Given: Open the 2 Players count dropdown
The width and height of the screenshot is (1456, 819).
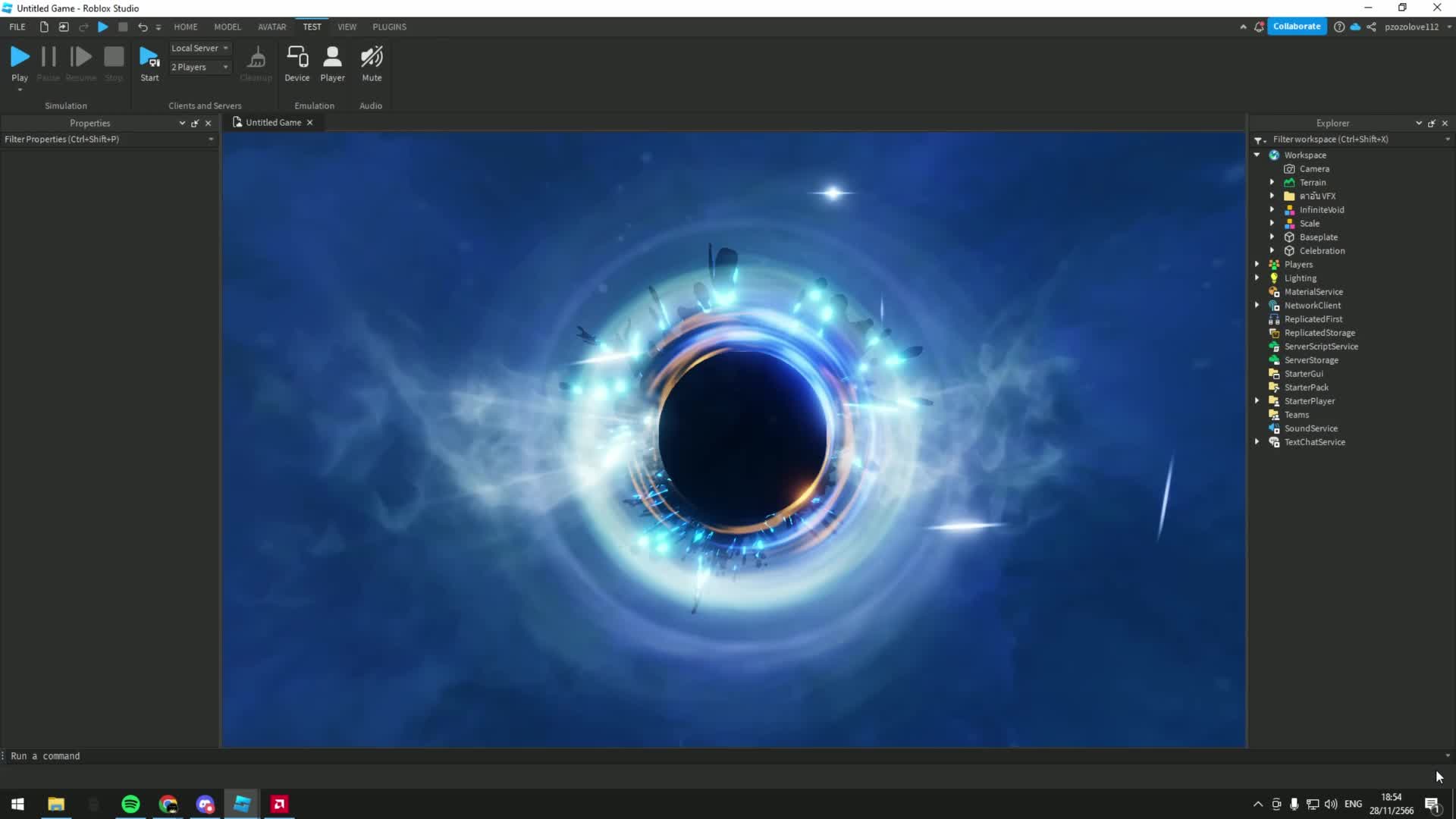Looking at the screenshot, I should pyautogui.click(x=225, y=67).
